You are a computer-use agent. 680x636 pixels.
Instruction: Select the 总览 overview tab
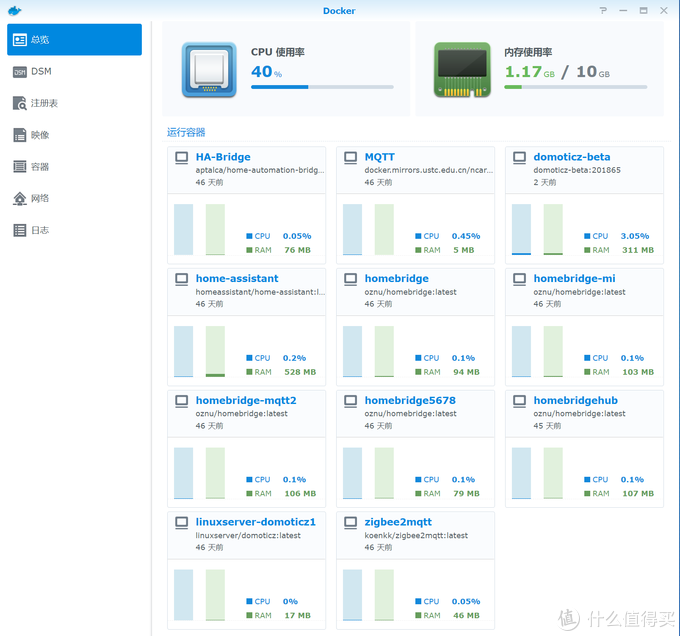pyautogui.click(x=75, y=40)
